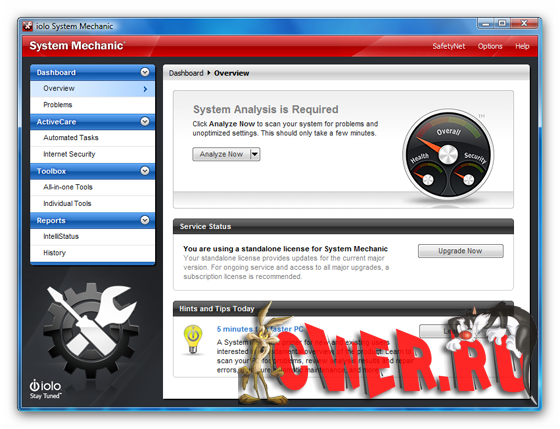This screenshot has height=429, width=560.
Task: Select Problems in the sidebar
Action: [93, 105]
